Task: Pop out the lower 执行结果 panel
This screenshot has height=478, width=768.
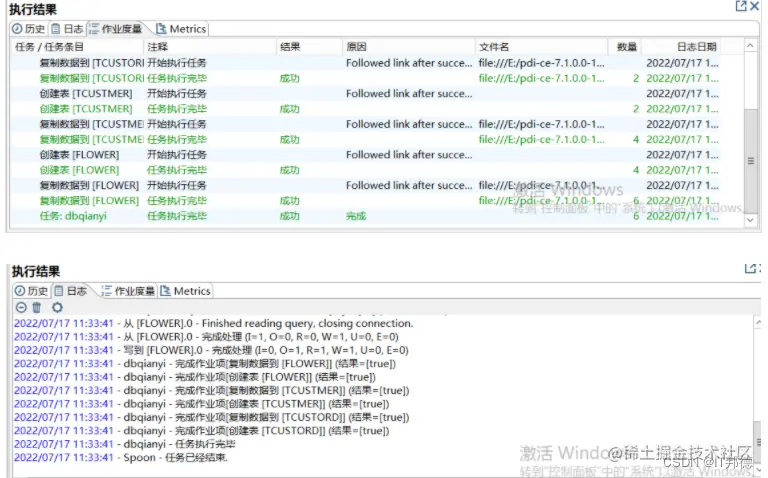Action: [x=750, y=268]
